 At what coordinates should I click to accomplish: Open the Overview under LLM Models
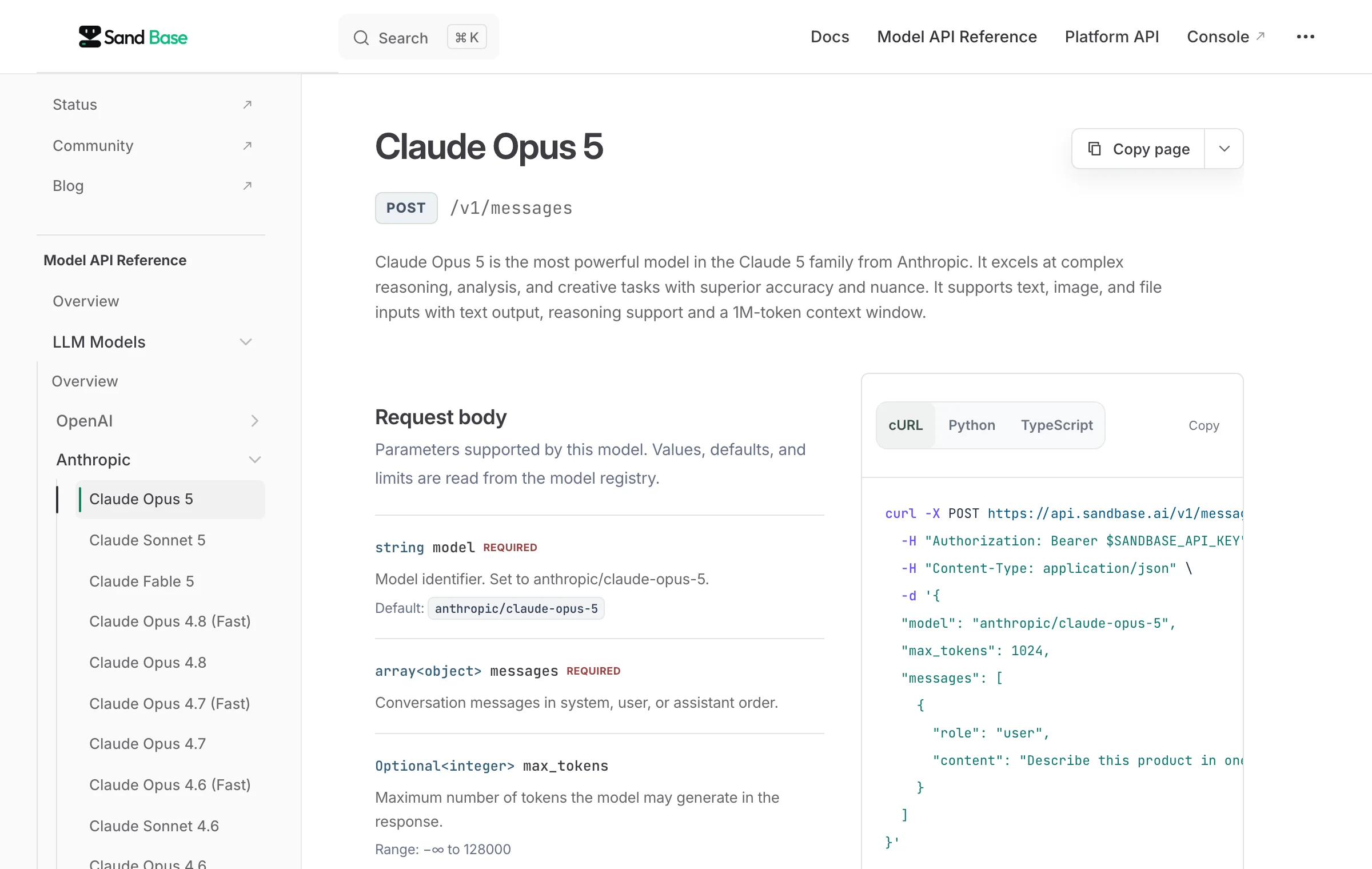[85, 381]
